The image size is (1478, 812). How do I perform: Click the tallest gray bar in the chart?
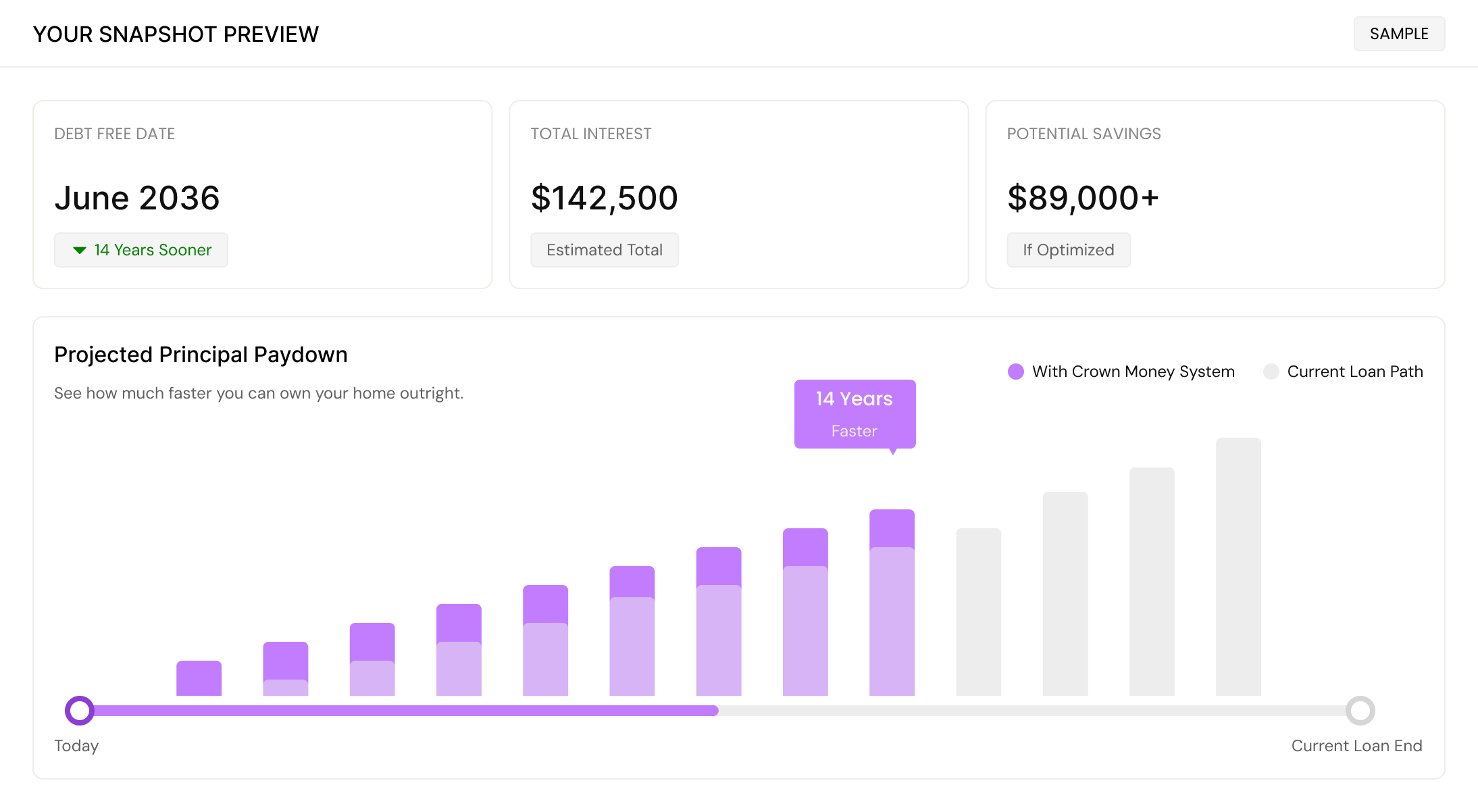coord(1238,567)
